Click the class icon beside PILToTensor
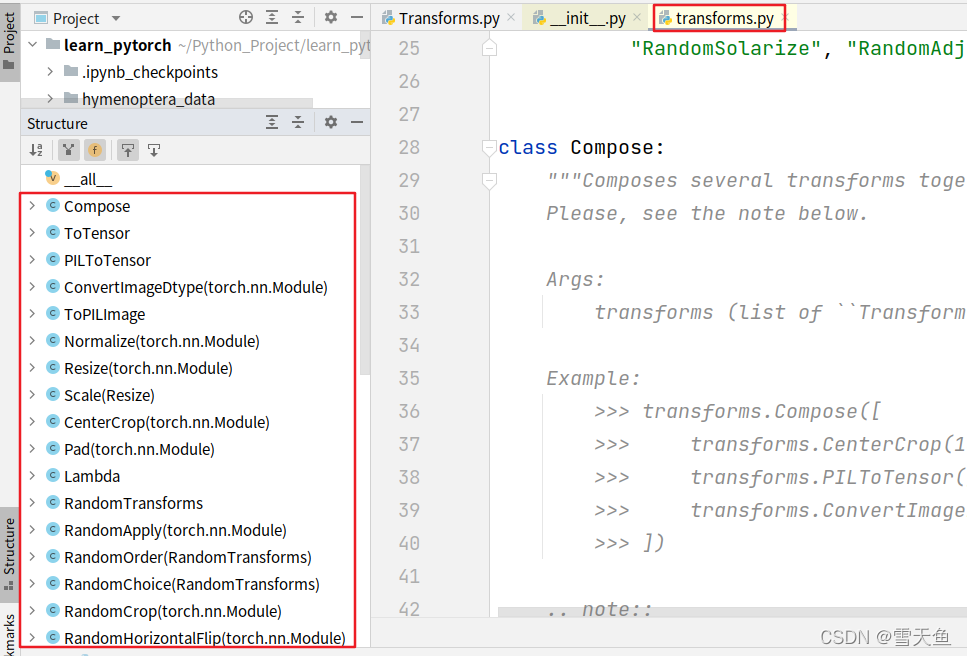 coord(53,260)
